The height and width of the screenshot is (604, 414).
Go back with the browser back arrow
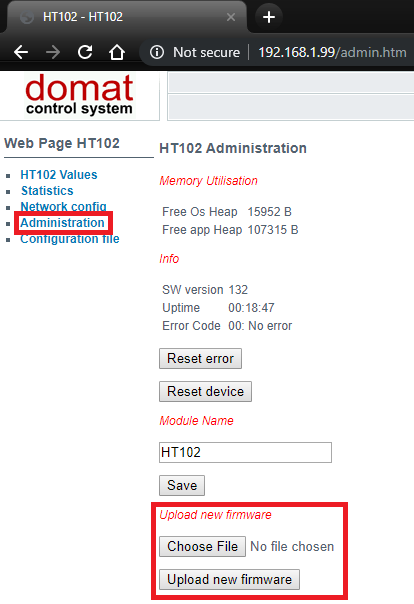21,52
